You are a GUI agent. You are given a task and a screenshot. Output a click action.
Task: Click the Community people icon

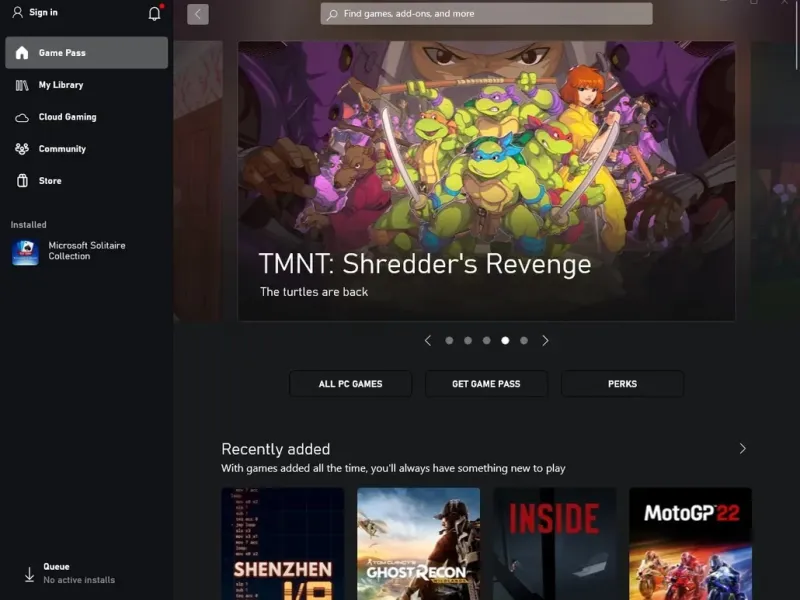pos(22,149)
